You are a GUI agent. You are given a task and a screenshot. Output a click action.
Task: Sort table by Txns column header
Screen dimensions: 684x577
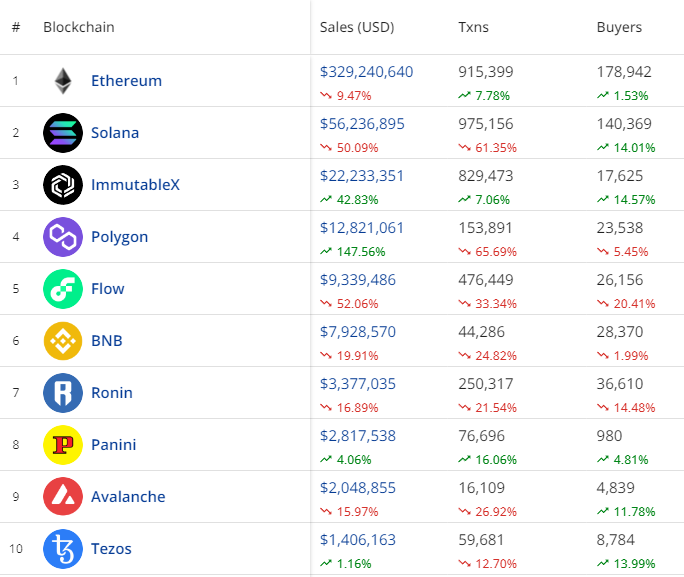click(x=474, y=27)
